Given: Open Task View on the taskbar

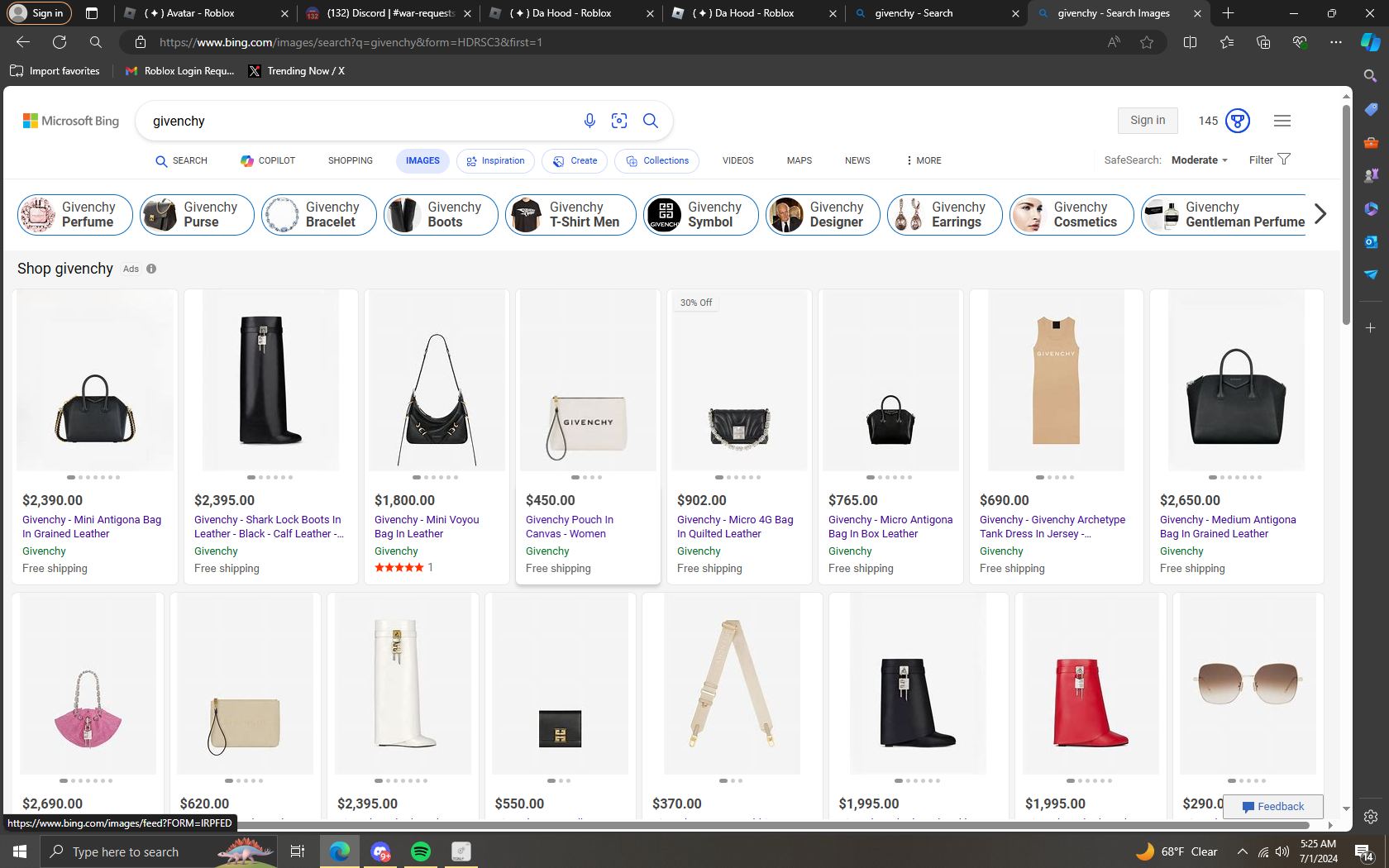Looking at the screenshot, I should (x=298, y=851).
